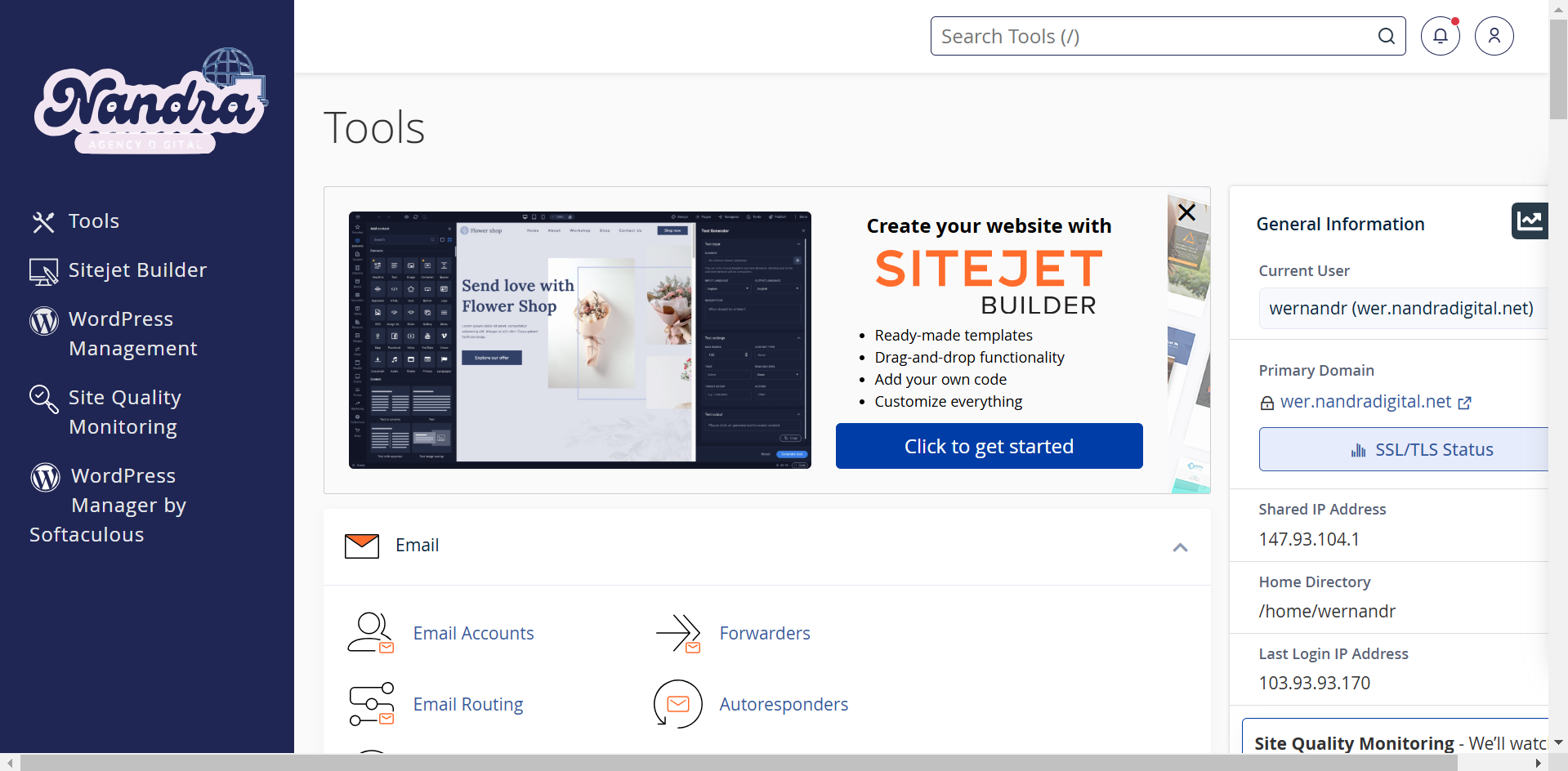Open the statistics chart icon in General Information
This screenshot has height=771, width=1568.
point(1530,221)
